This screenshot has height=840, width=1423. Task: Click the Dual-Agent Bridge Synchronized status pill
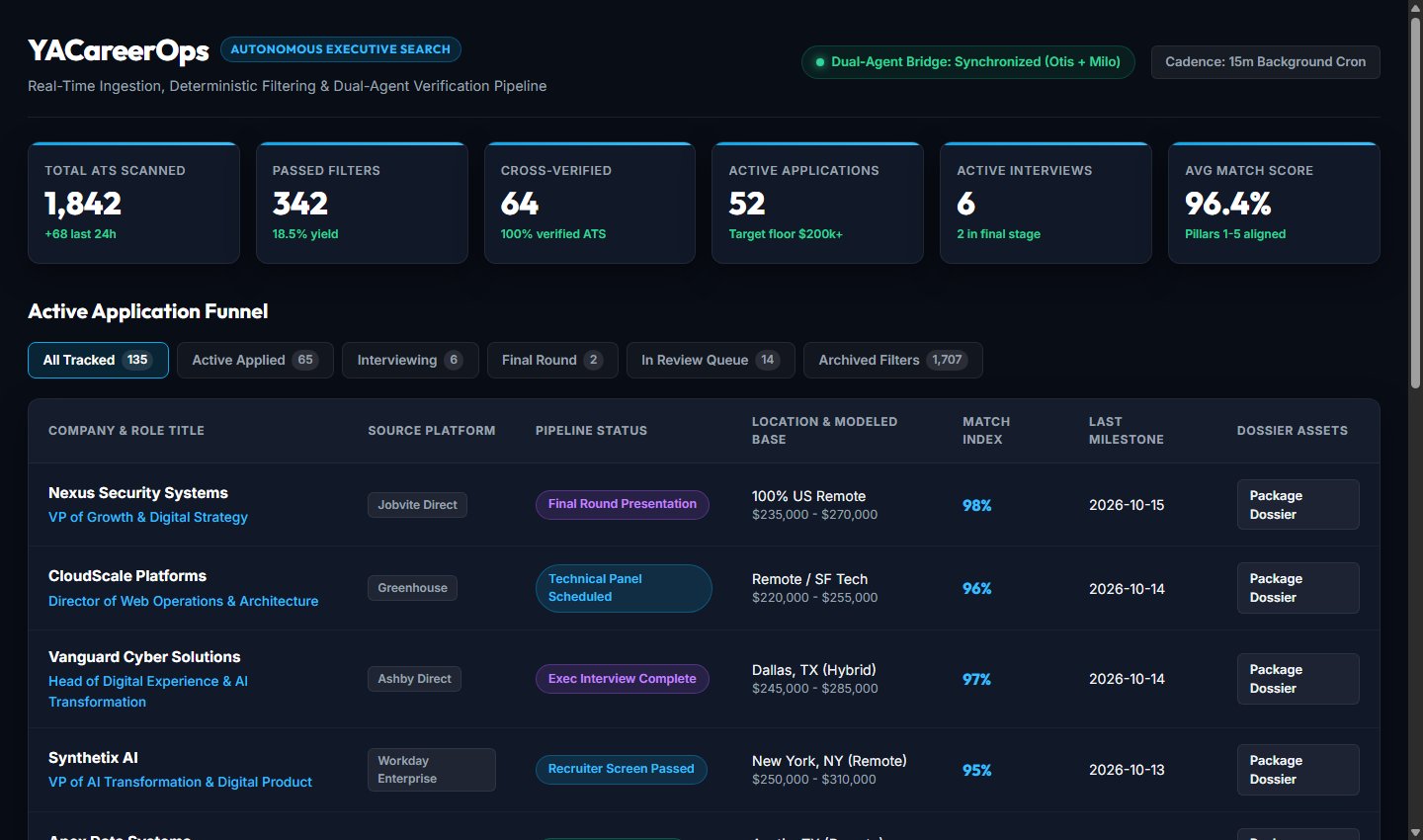968,62
